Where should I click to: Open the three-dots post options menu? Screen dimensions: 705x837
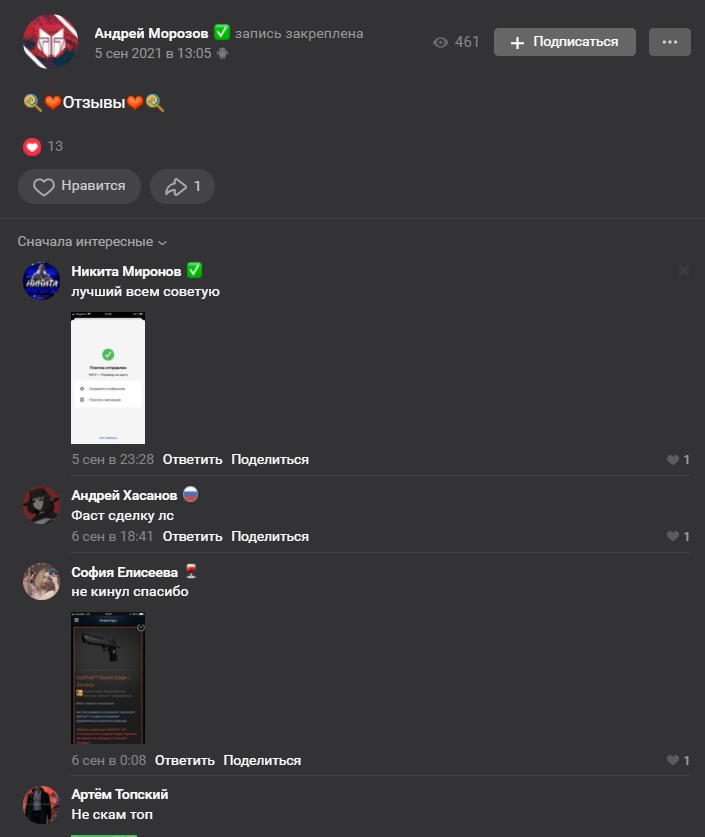670,42
